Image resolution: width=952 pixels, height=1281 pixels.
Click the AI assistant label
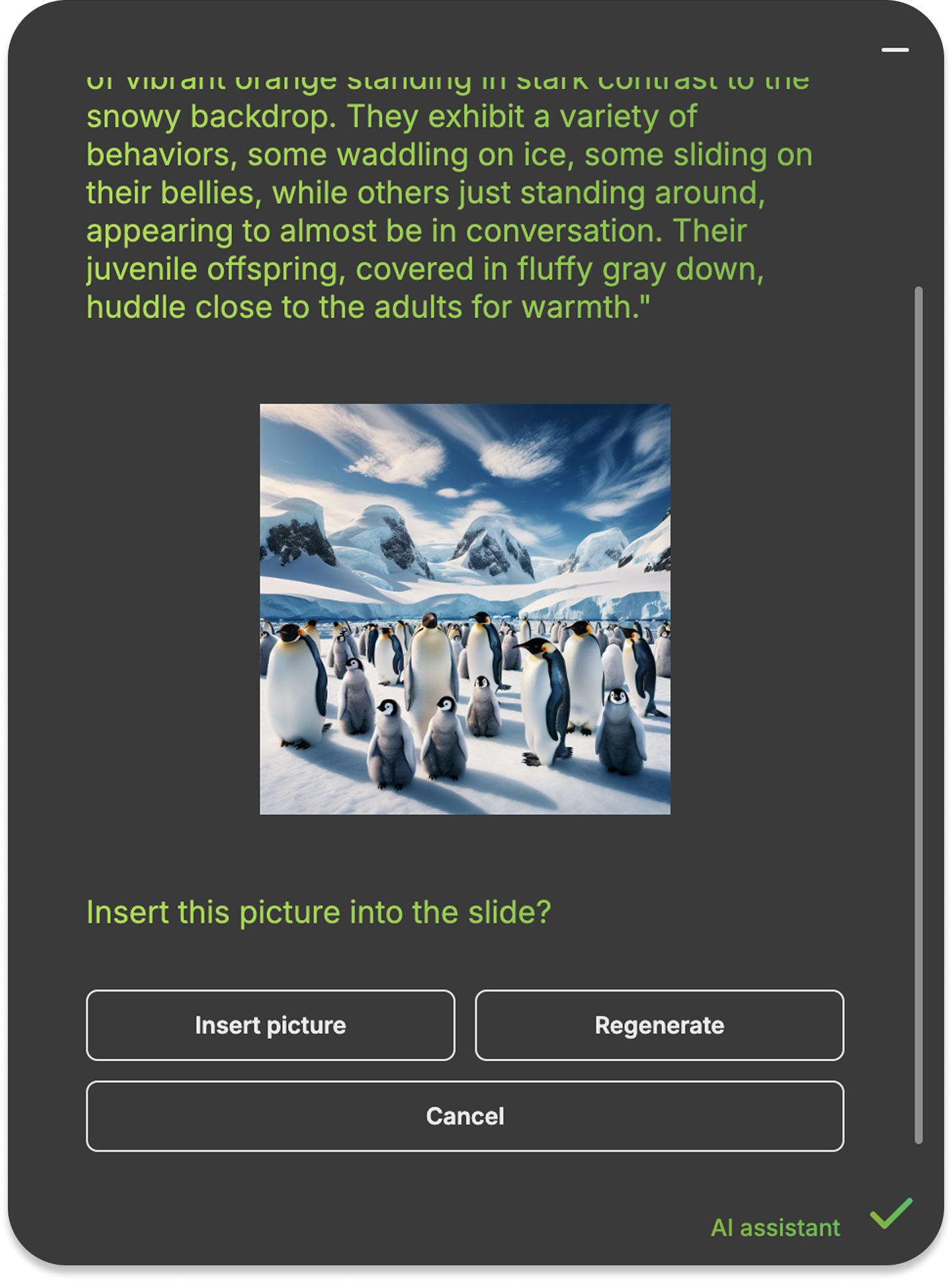[x=775, y=1228]
